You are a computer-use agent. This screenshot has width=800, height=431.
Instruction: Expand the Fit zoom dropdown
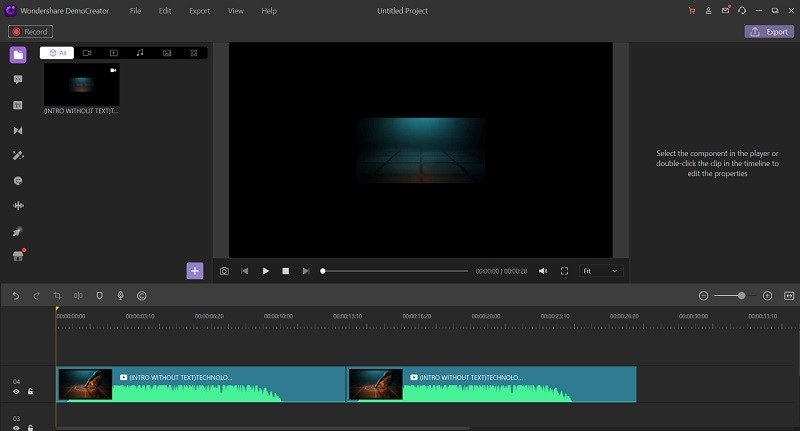click(602, 271)
